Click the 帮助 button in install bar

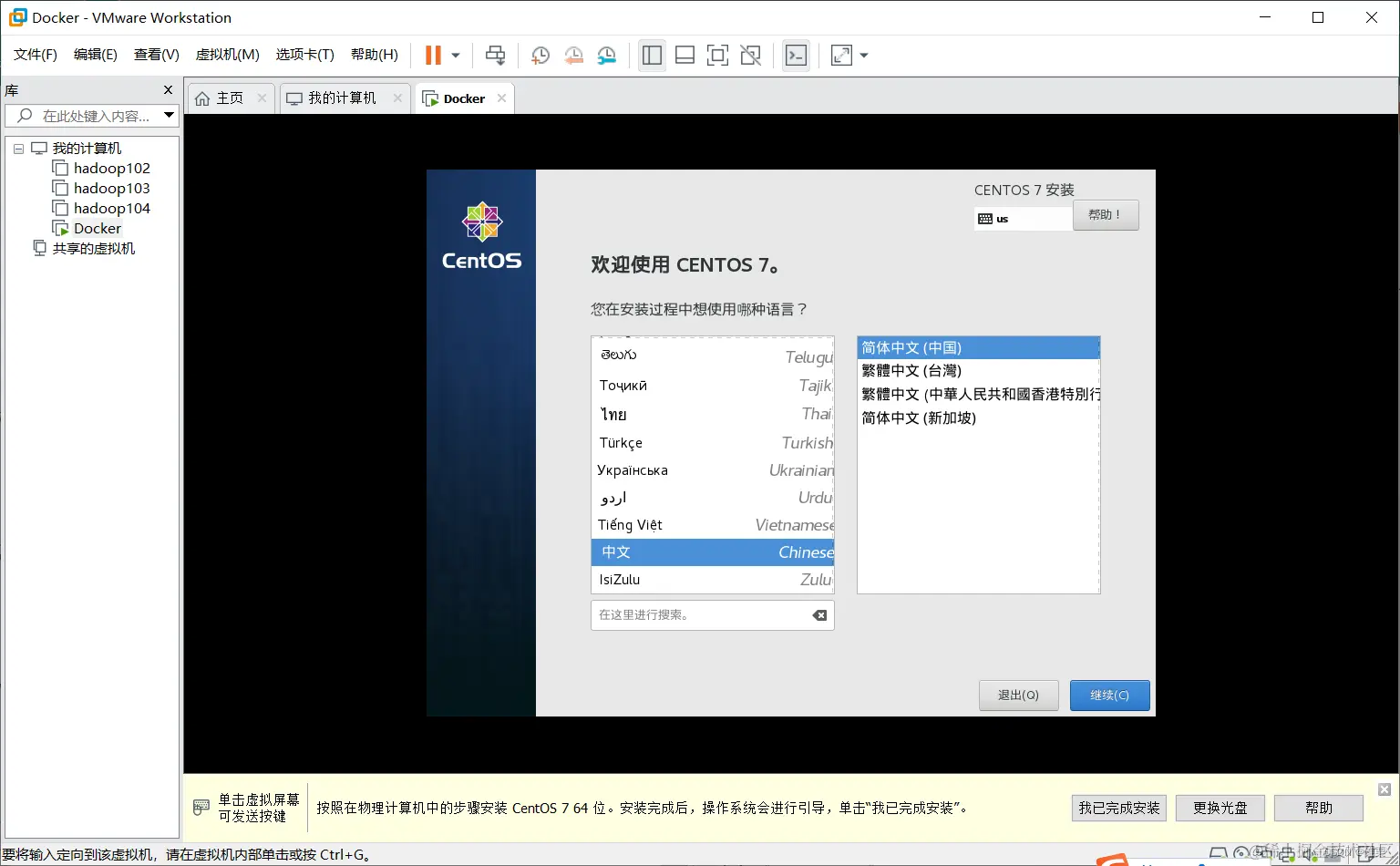(x=1319, y=808)
